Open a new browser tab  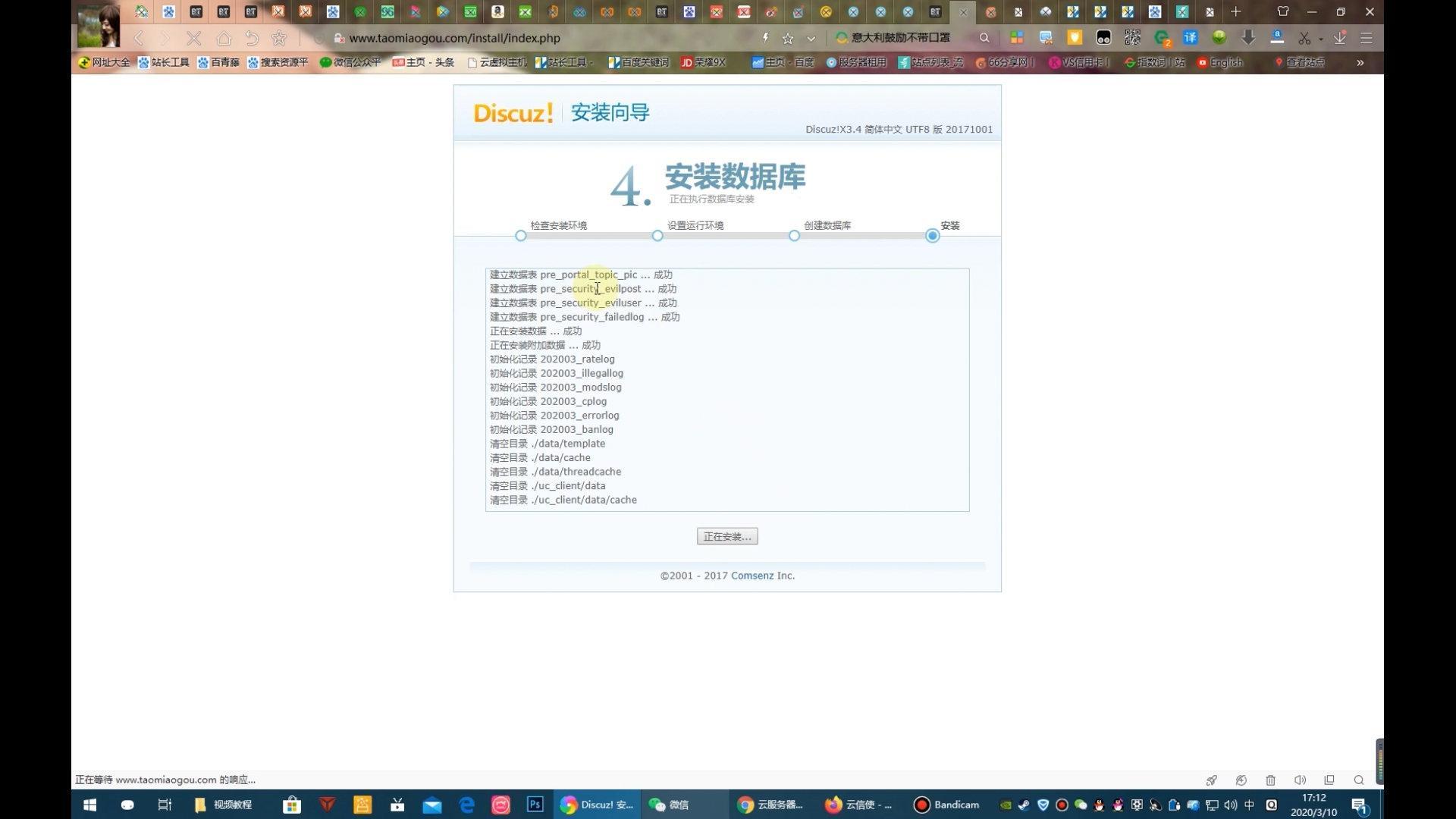[x=1236, y=11]
